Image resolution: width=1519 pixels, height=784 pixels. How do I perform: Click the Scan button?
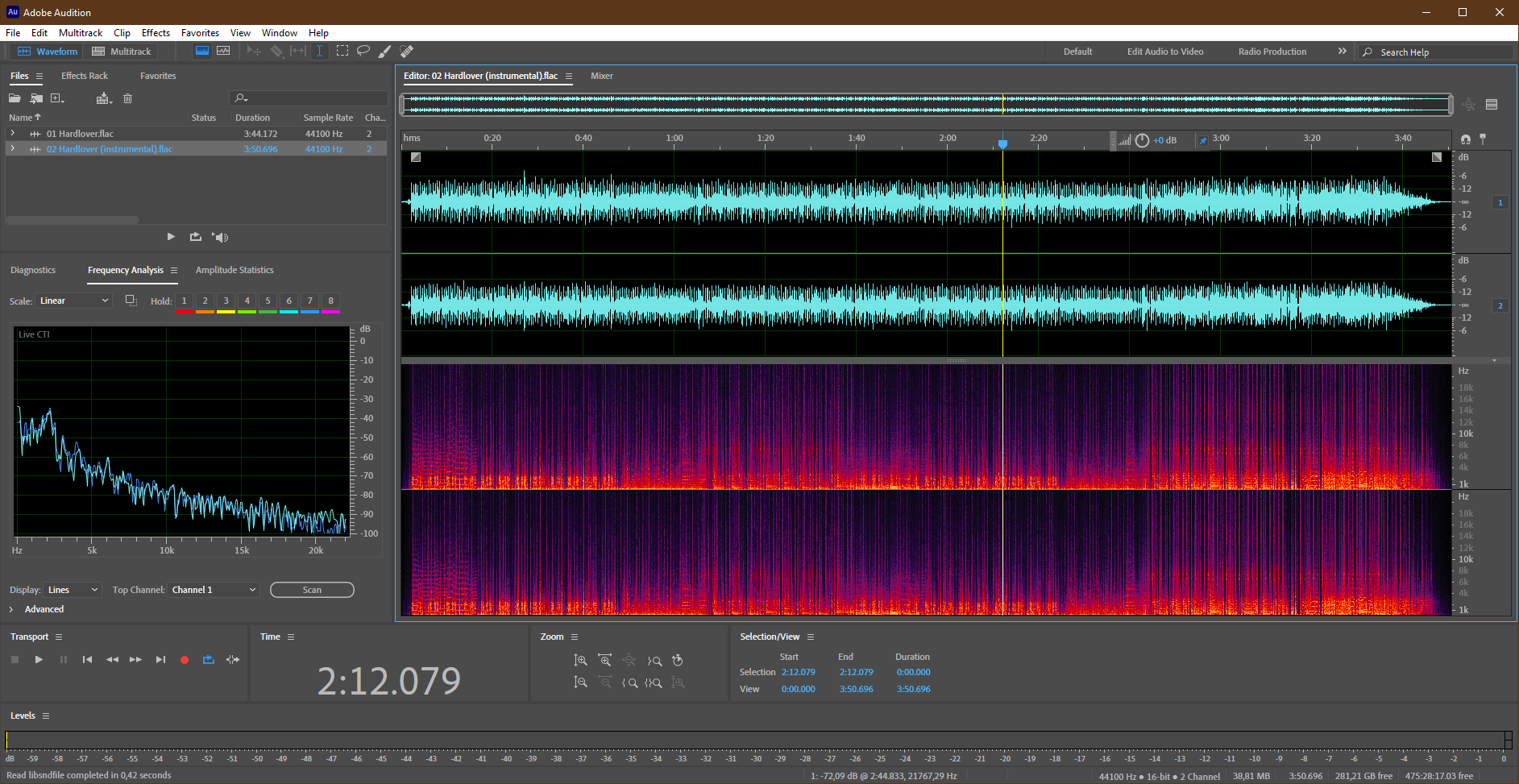[312, 590]
